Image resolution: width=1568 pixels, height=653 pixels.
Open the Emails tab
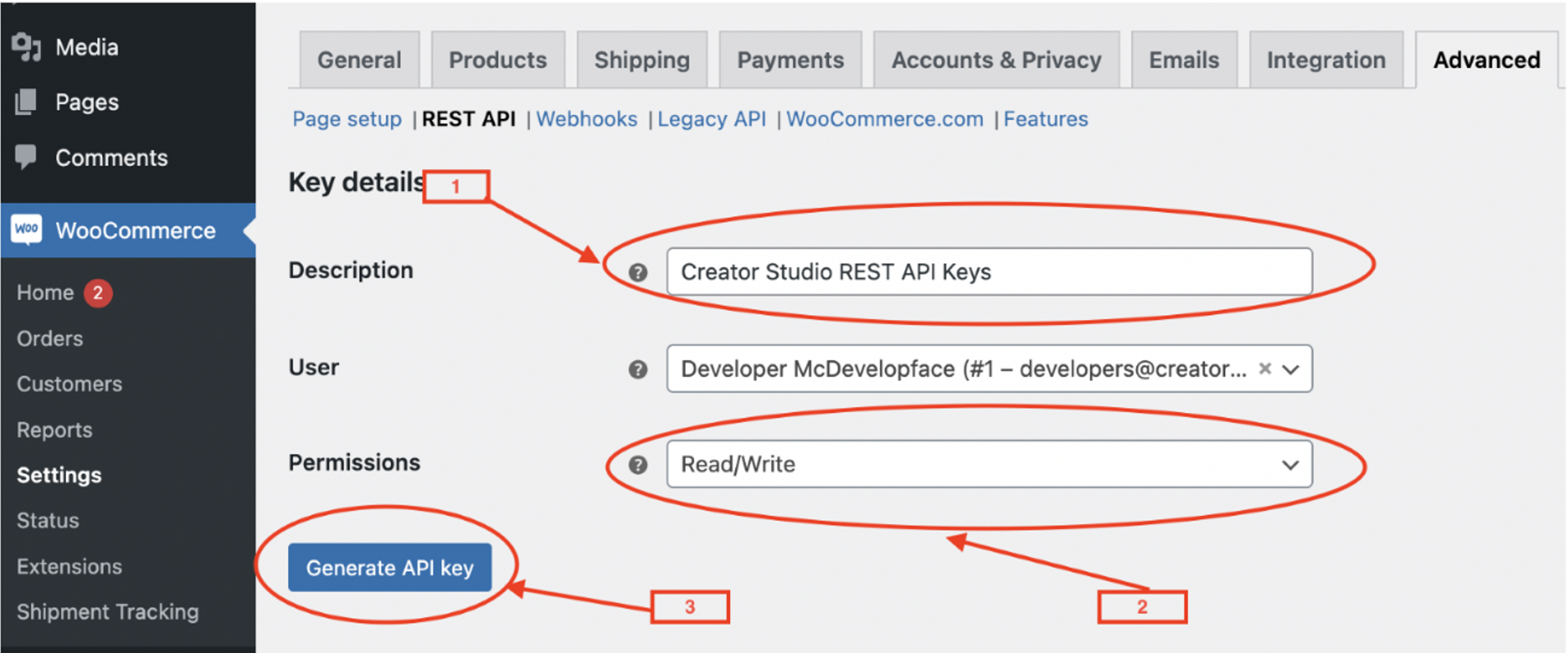1184,60
